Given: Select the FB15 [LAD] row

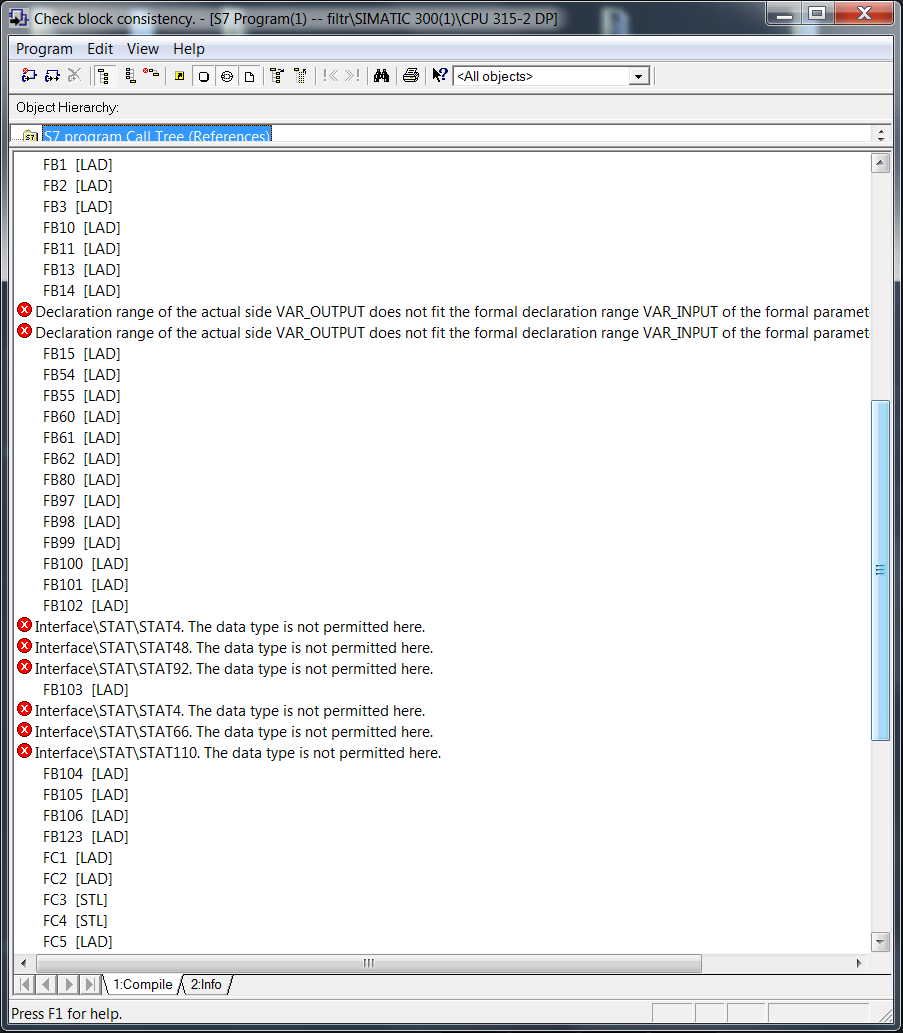Looking at the screenshot, I should point(82,354).
